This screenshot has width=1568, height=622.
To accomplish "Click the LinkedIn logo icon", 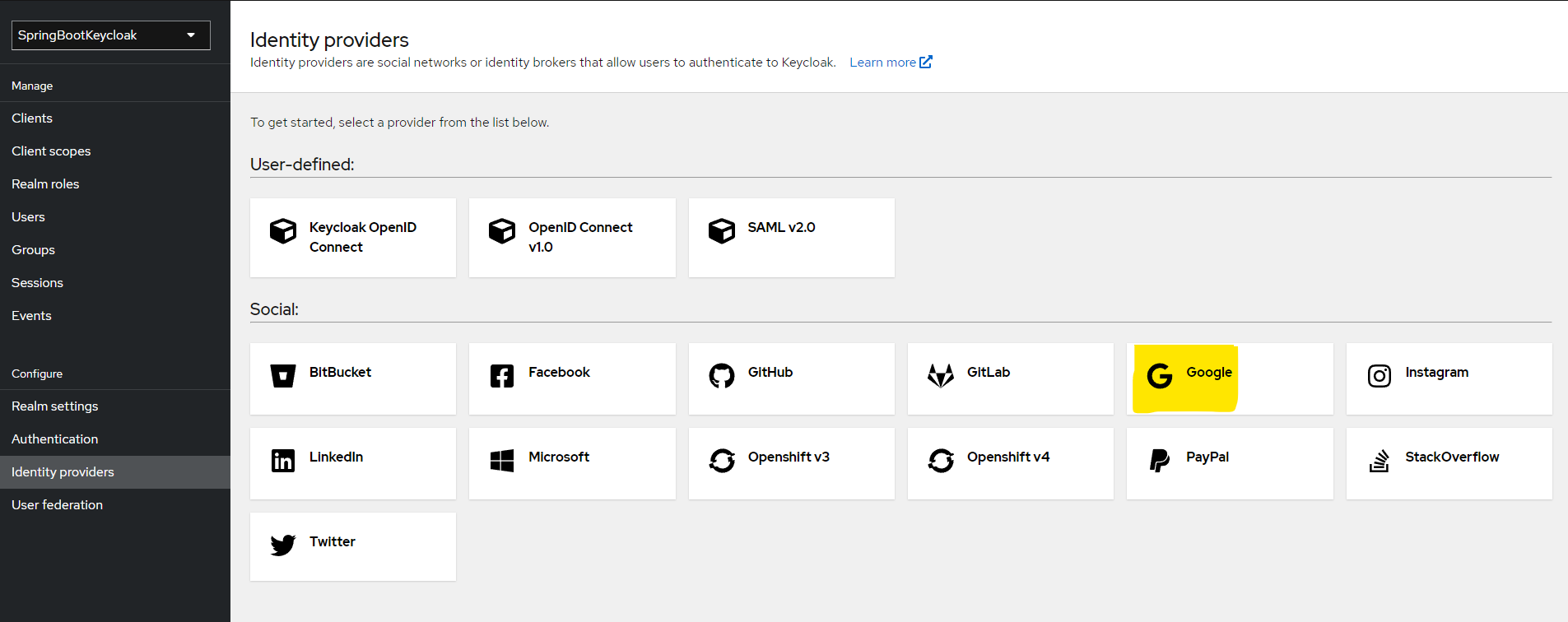I will coord(283,461).
